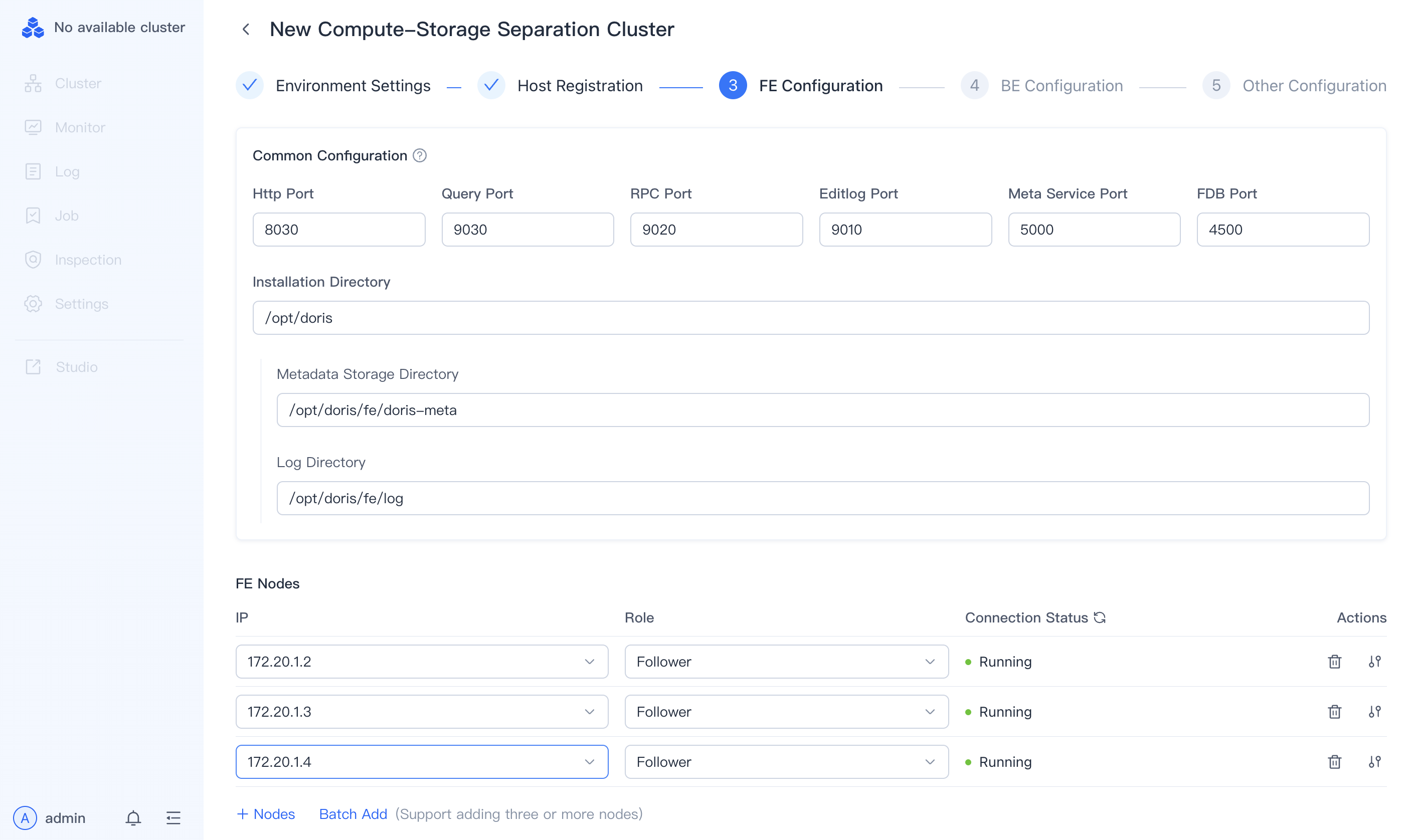This screenshot has width=1409, height=840.
Task: Delete the 172.20.1.4 FE node
Action: [1334, 762]
